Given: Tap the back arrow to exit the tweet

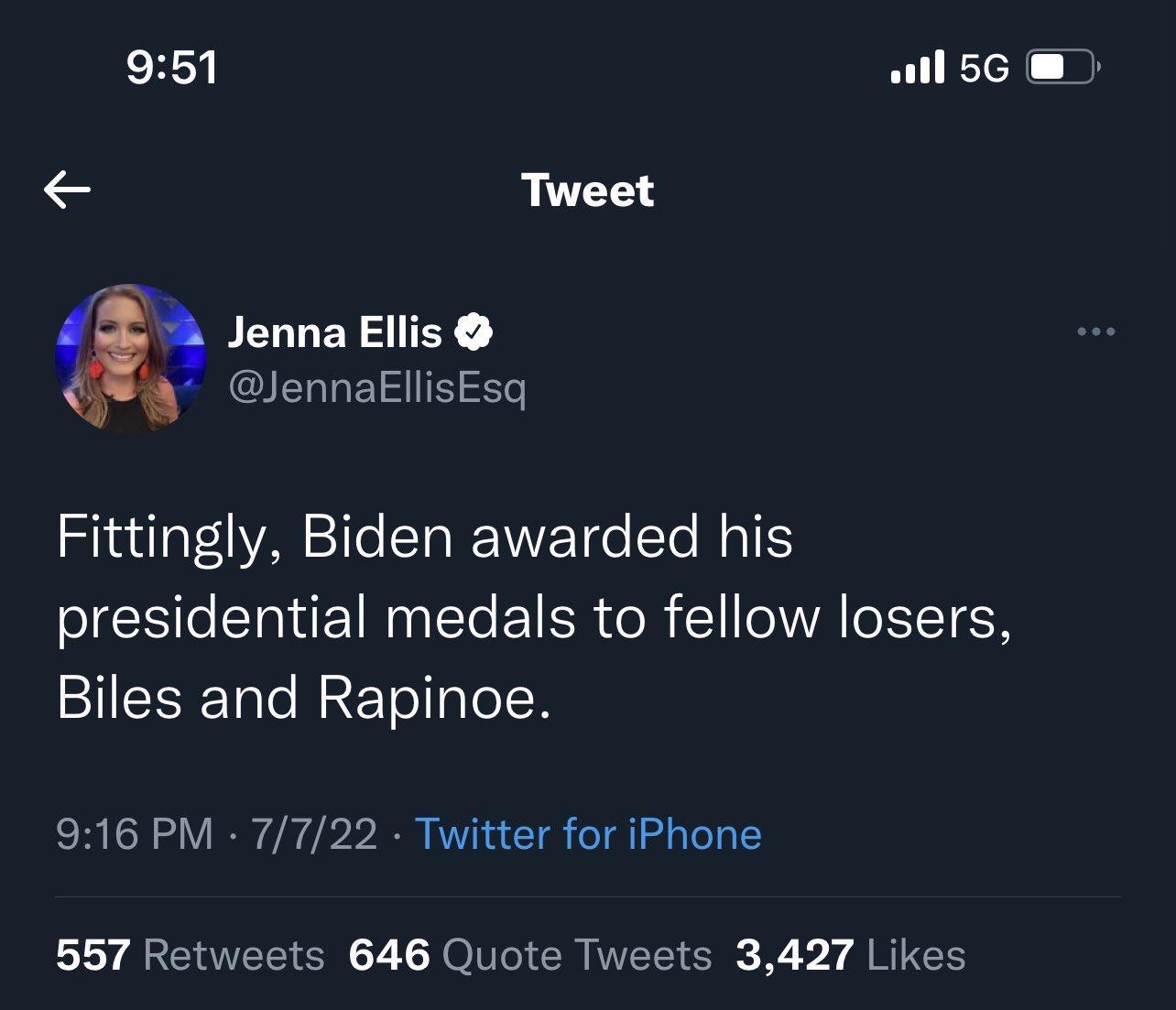Looking at the screenshot, I should (66, 190).
